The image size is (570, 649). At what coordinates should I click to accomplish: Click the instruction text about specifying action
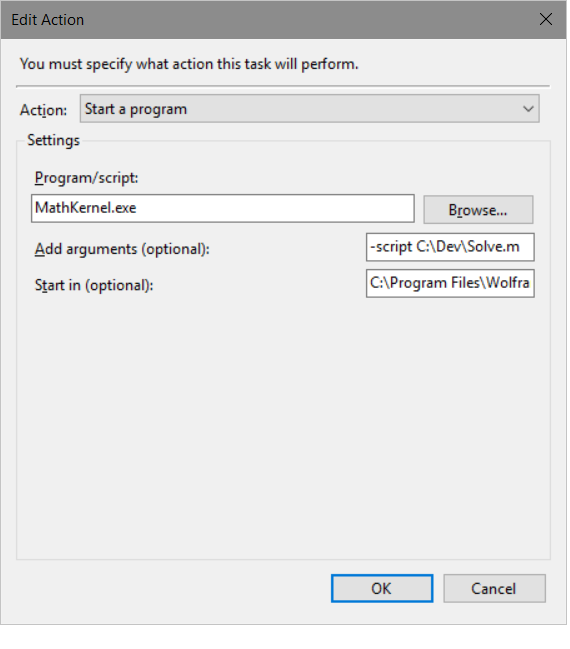tap(189, 64)
